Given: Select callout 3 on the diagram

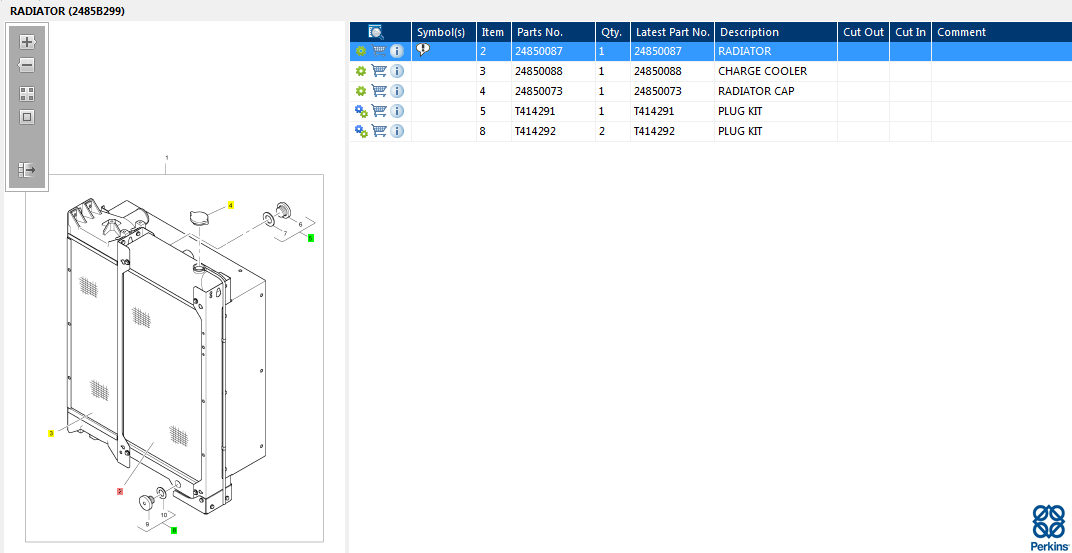Looking at the screenshot, I should click(x=51, y=433).
